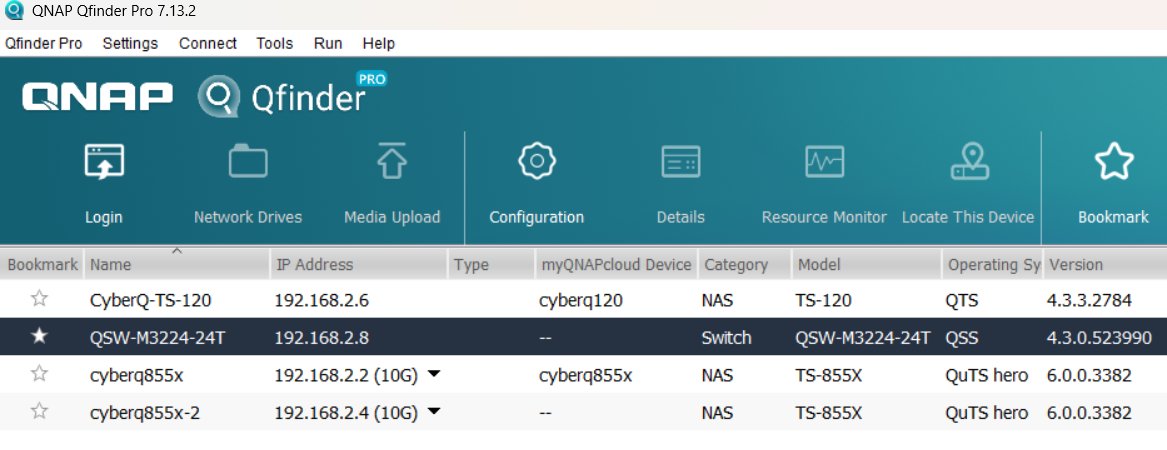The image size is (1167, 450).
Task: Open the Tools menu
Action: 274,43
